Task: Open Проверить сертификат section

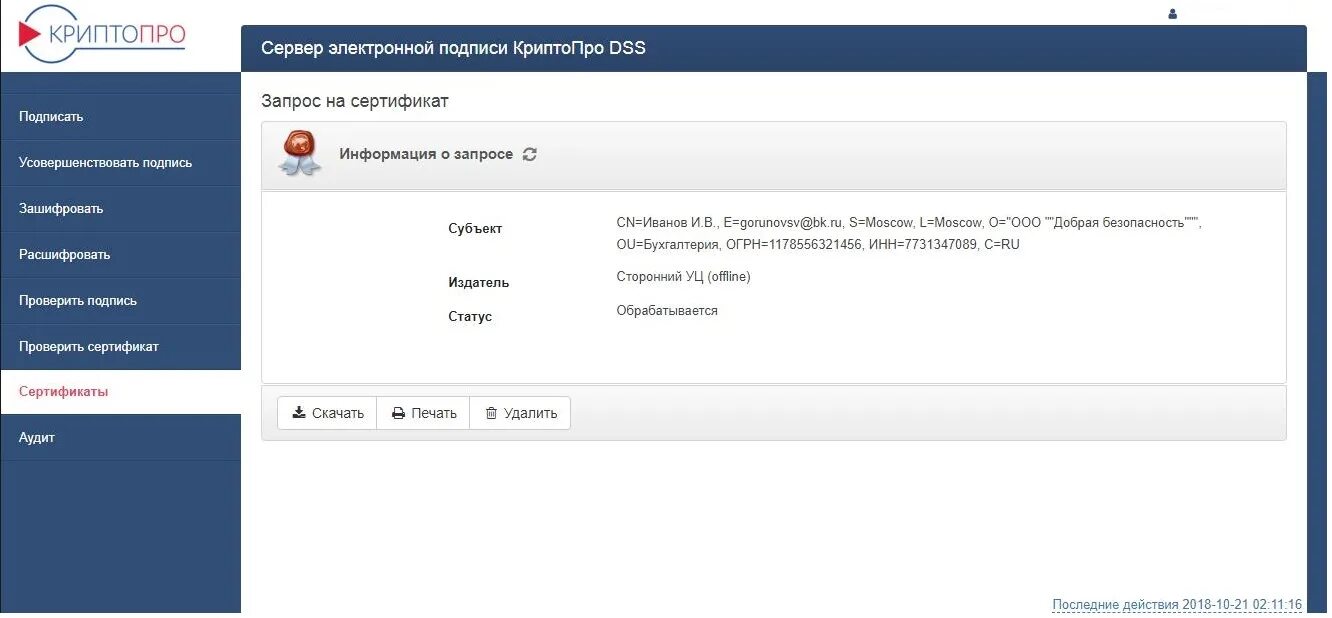Action: coord(120,347)
